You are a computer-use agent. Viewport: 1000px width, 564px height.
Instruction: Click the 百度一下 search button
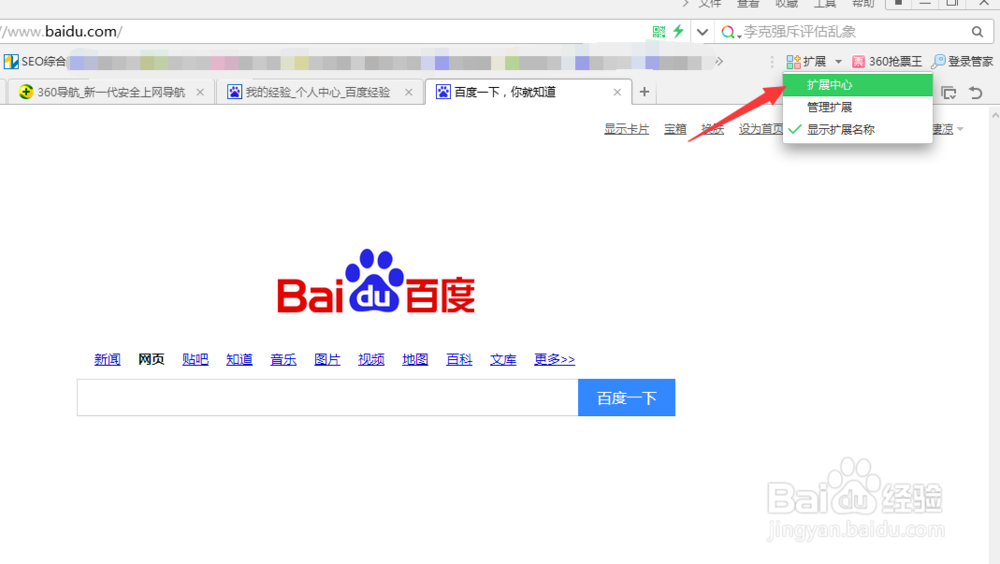pyautogui.click(x=627, y=397)
